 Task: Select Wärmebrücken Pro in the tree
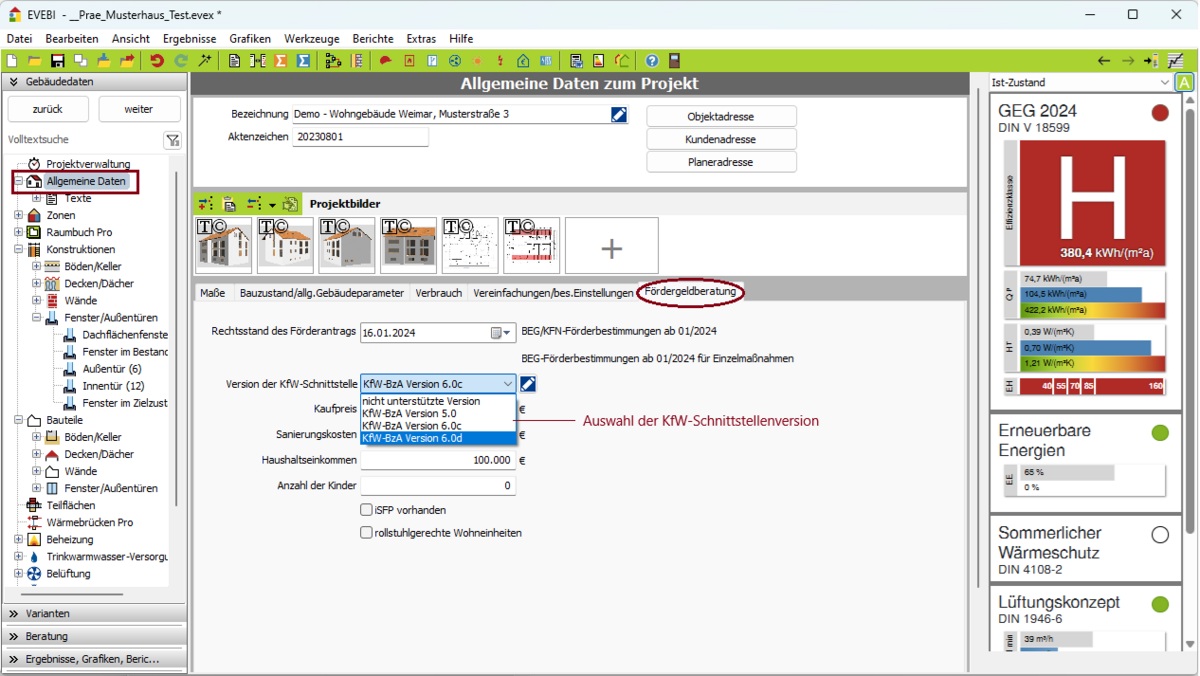coord(89,523)
